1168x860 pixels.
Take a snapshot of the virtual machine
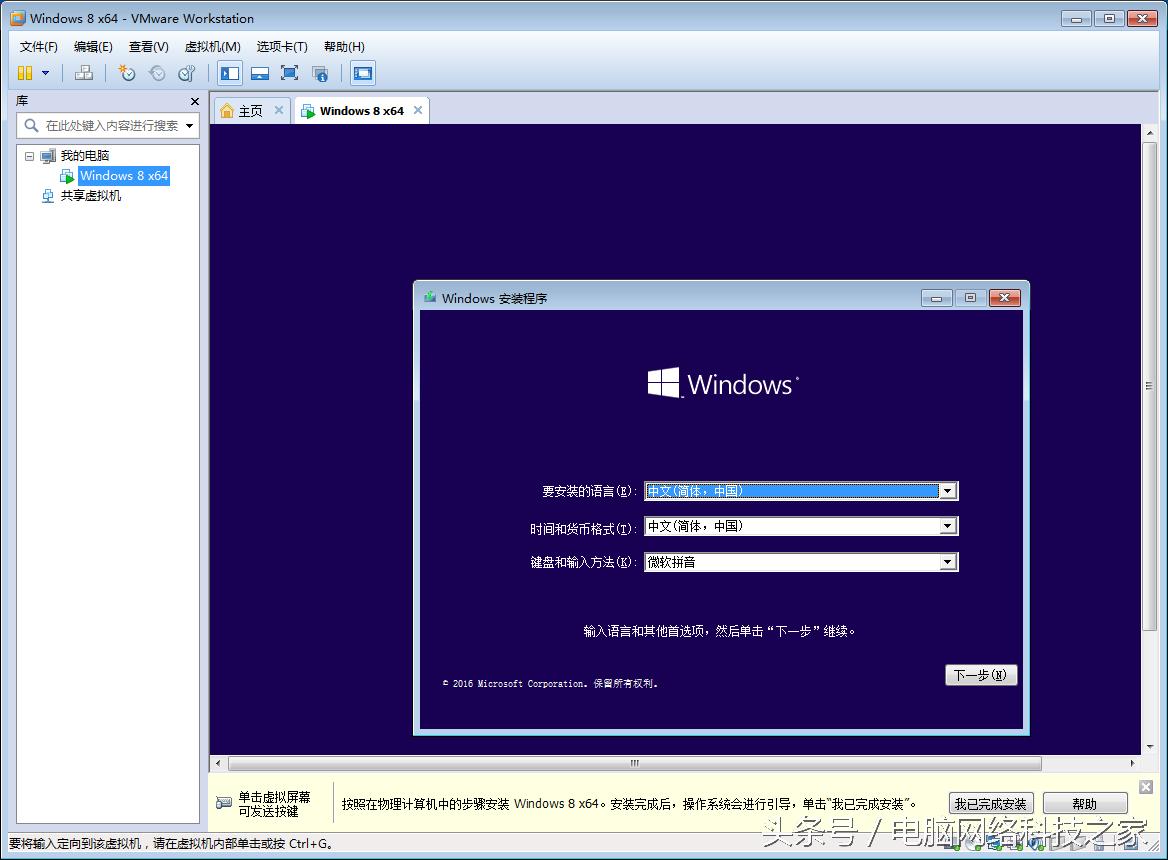(x=127, y=73)
